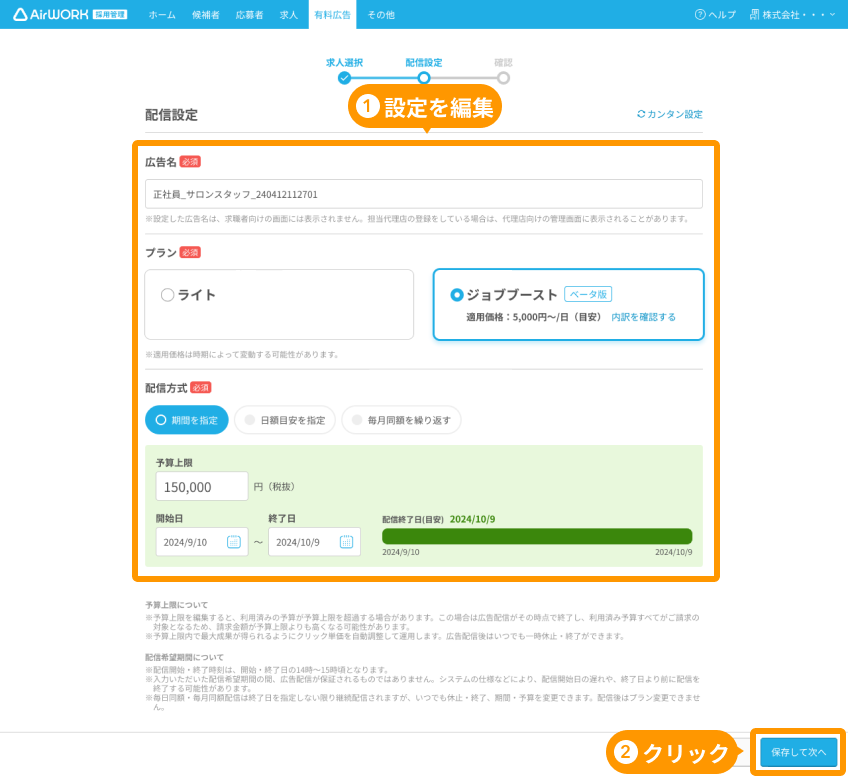Click the カンタン設定 link

(x=675, y=114)
